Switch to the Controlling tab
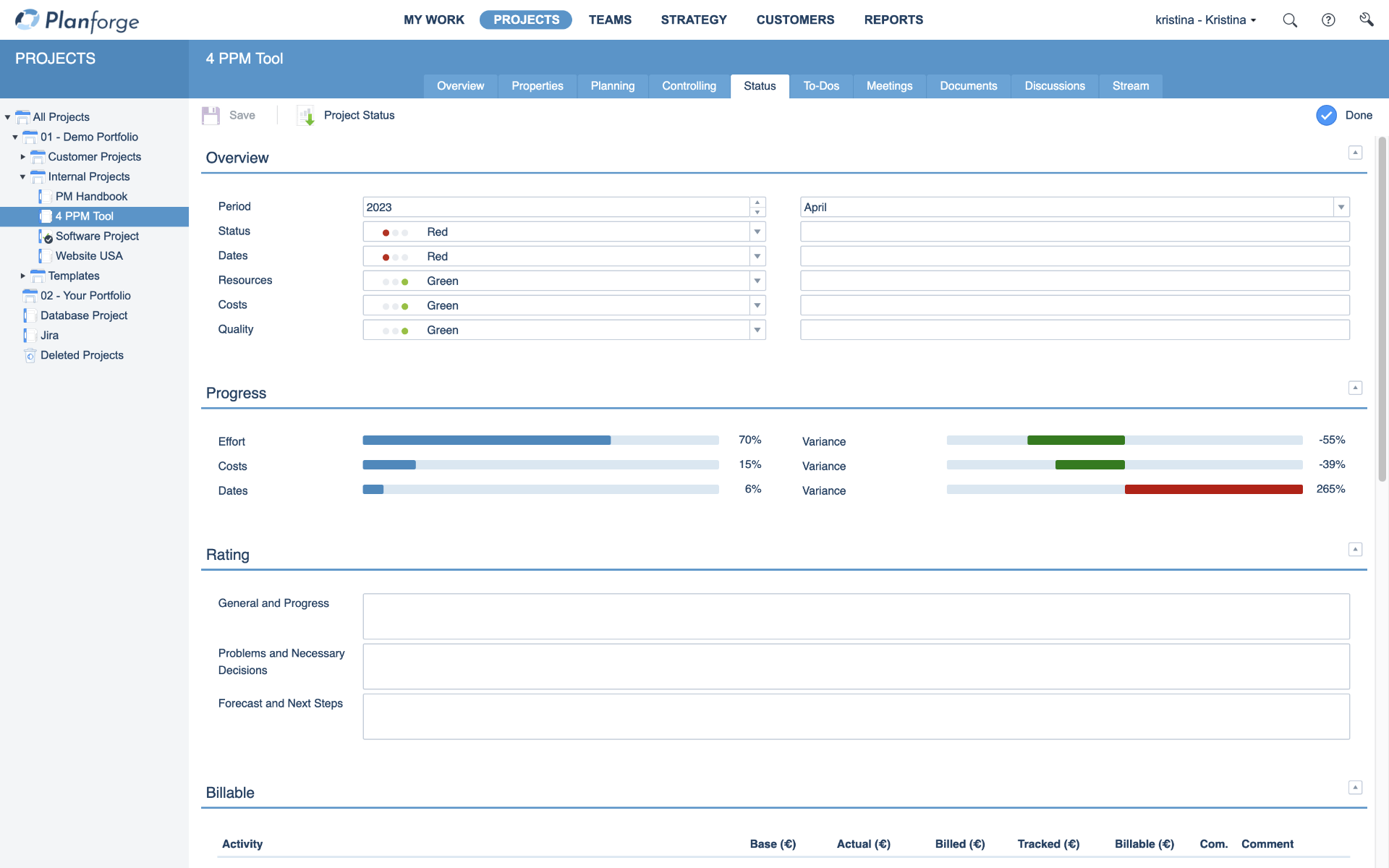1389x868 pixels. 689,86
